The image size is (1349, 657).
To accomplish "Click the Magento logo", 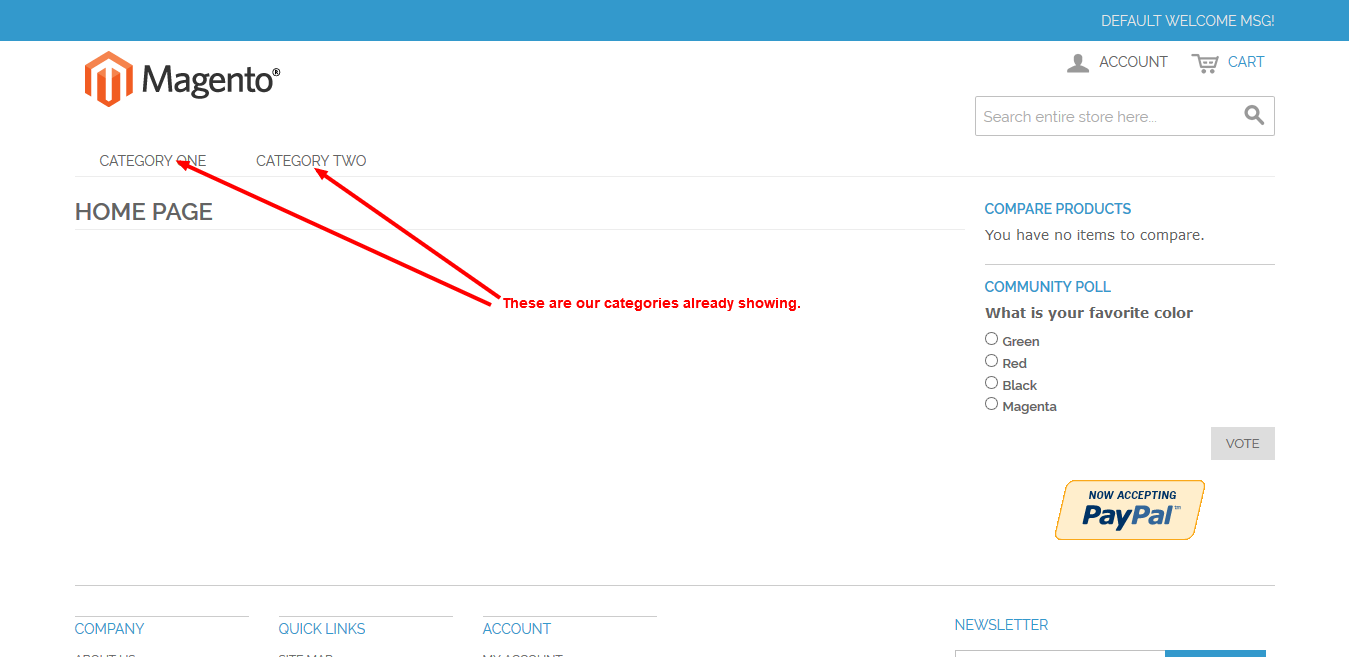I will 182,79.
